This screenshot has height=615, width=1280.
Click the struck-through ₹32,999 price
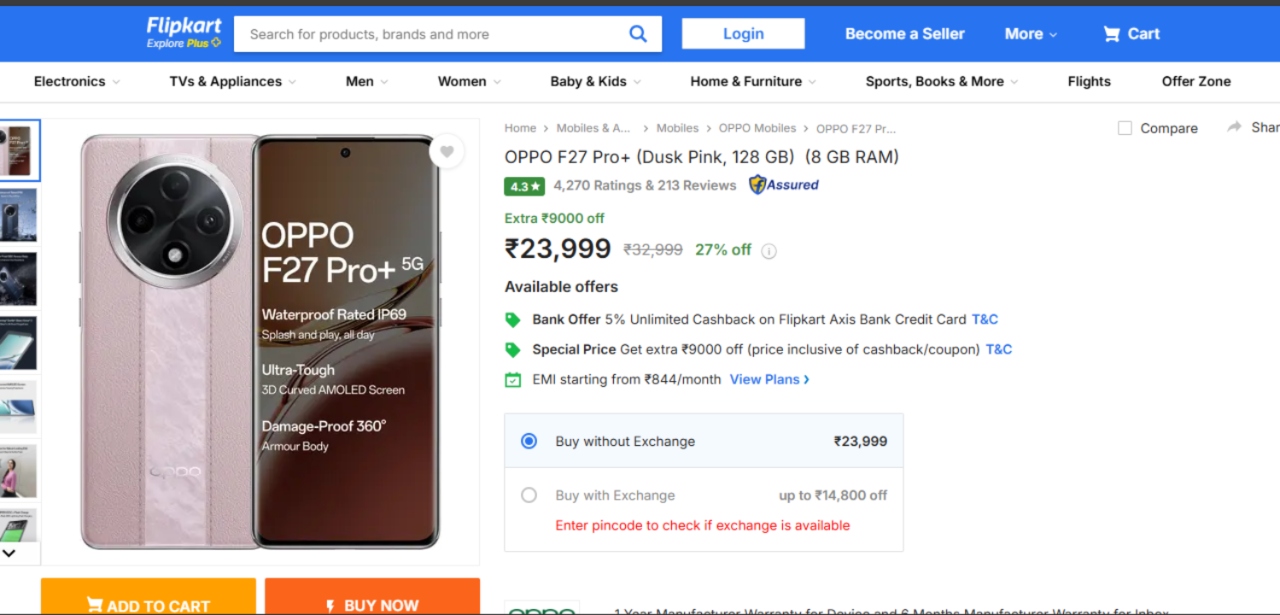click(x=653, y=250)
